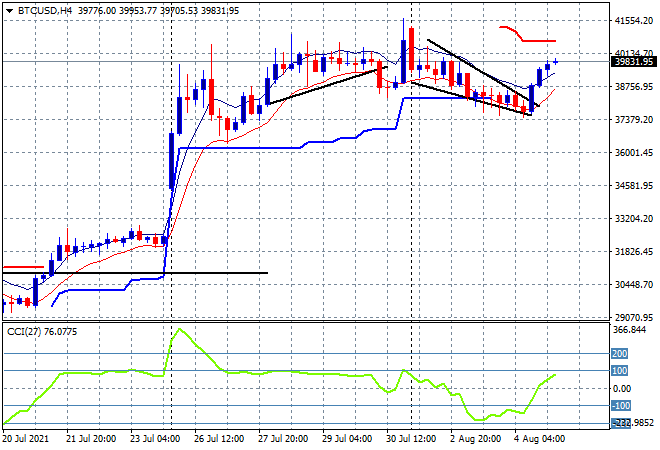Click the 20 Jul 2021 date label
The image size is (660, 450).
(25, 439)
